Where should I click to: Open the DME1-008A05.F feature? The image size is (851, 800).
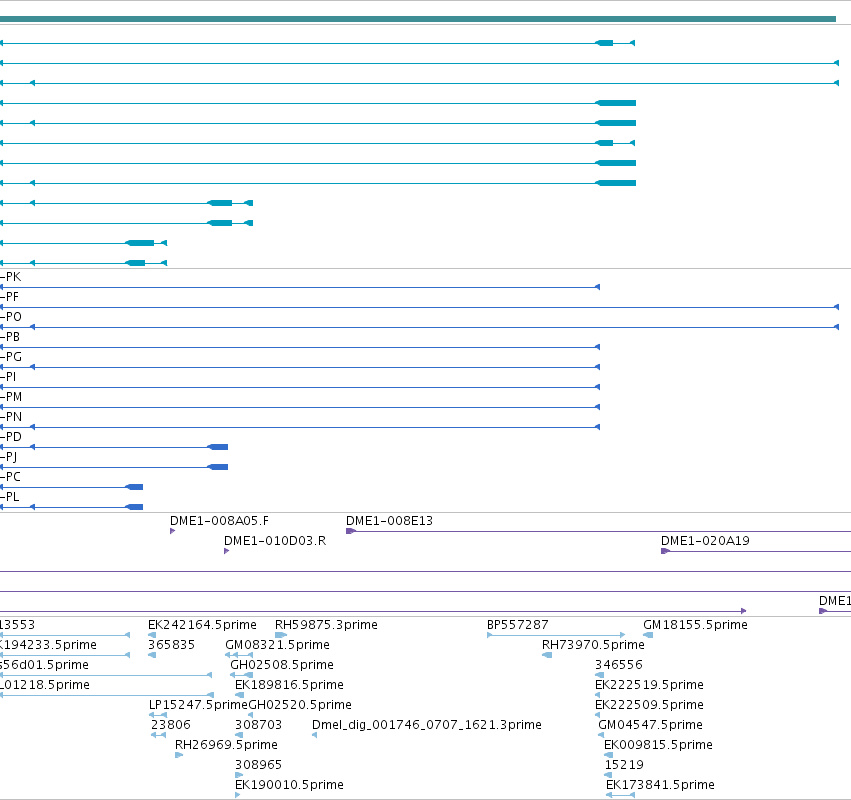click(219, 521)
